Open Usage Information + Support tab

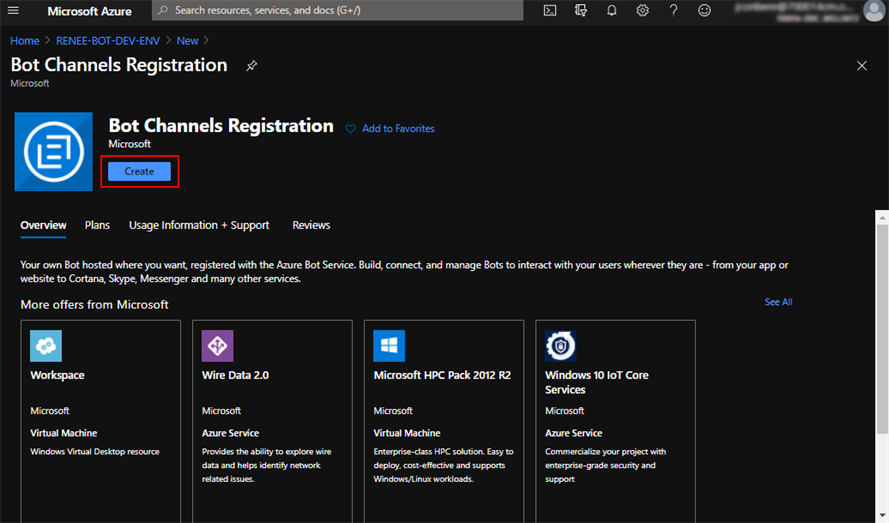pyautogui.click(x=199, y=225)
